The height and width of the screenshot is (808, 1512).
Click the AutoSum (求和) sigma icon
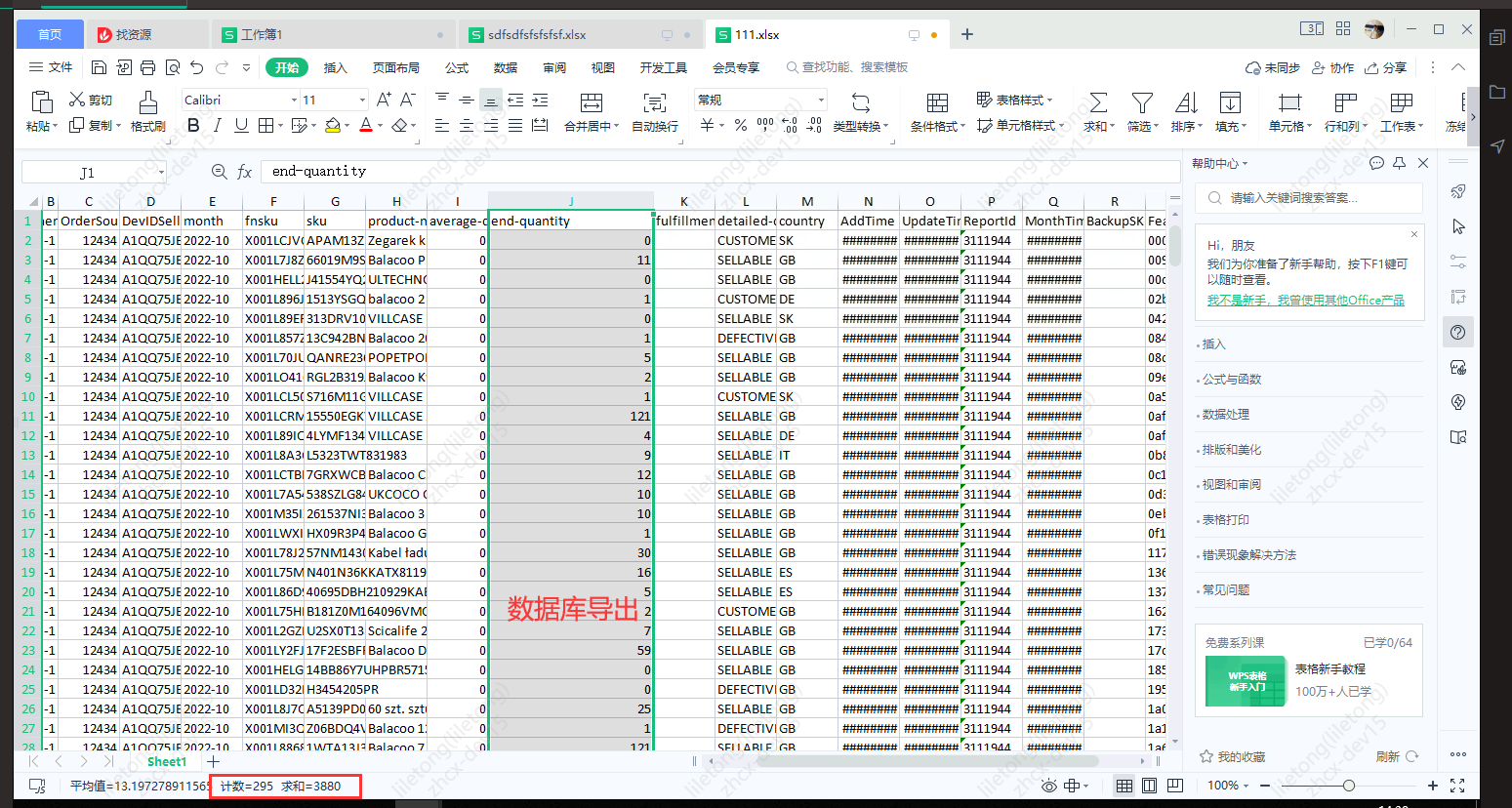coord(1098,102)
